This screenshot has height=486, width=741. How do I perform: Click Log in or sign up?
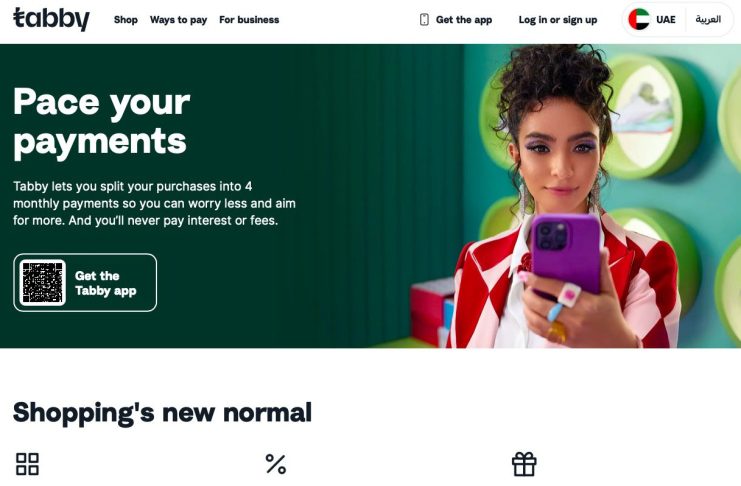[558, 20]
